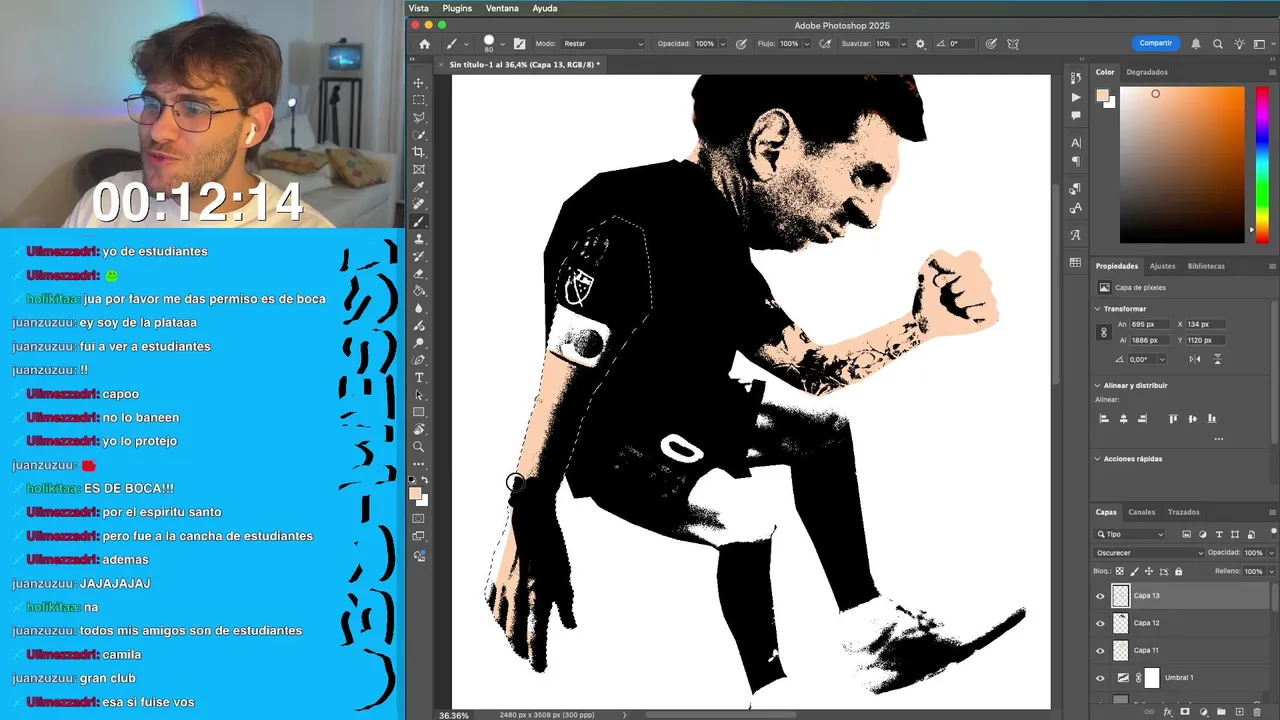
Task: Select the Pen tool
Action: [419, 360]
